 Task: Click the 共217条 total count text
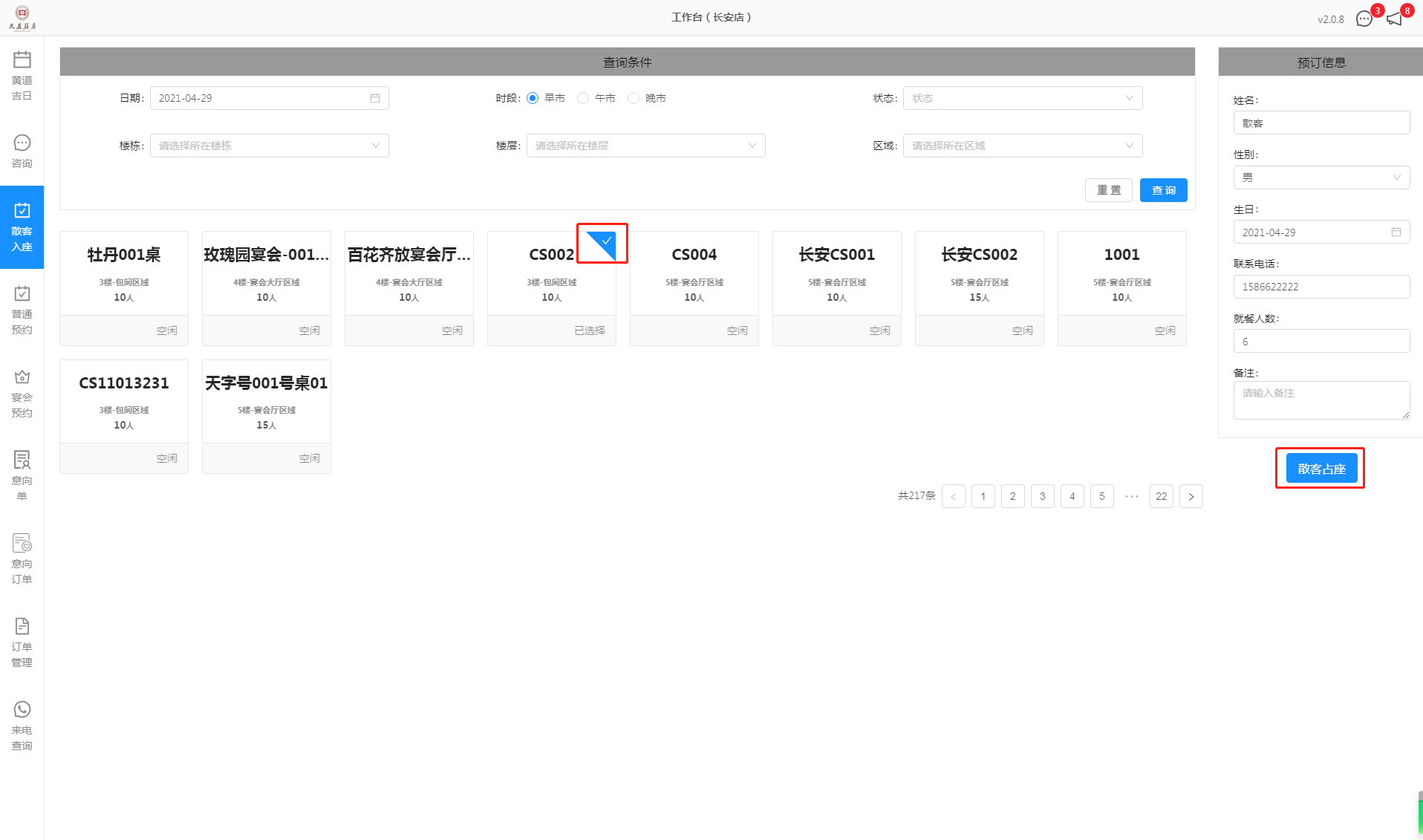(916, 495)
